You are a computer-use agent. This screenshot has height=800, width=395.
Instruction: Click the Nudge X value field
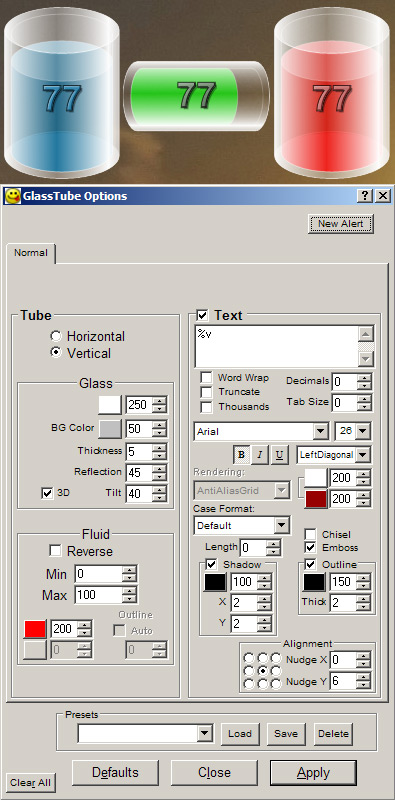click(344, 660)
